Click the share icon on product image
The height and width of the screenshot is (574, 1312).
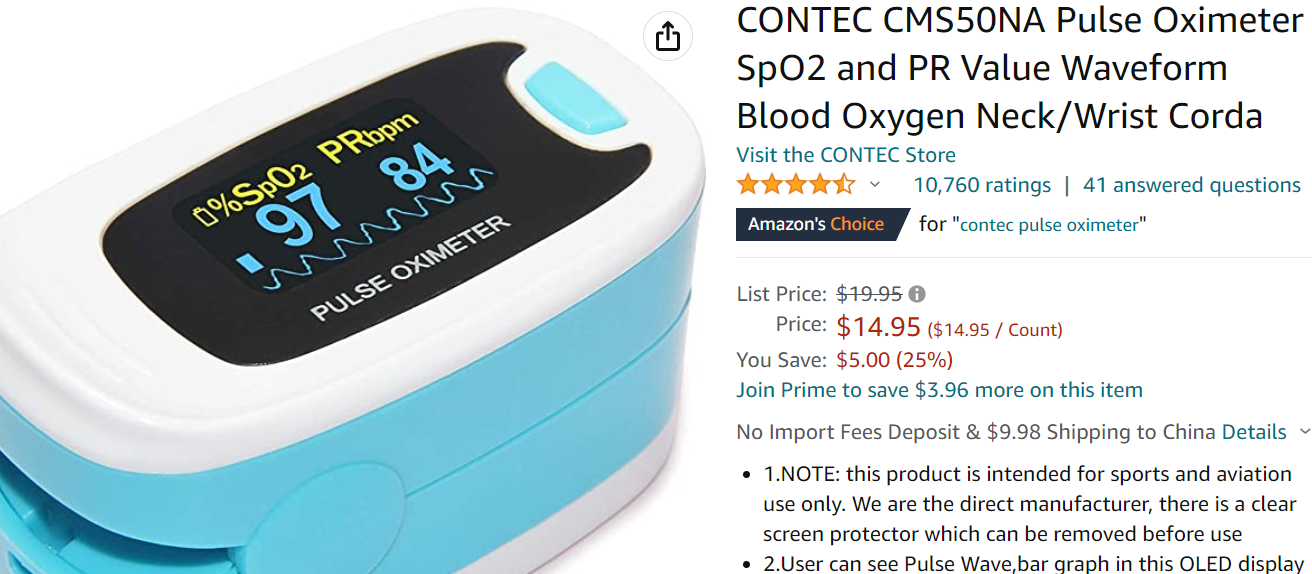coord(668,38)
